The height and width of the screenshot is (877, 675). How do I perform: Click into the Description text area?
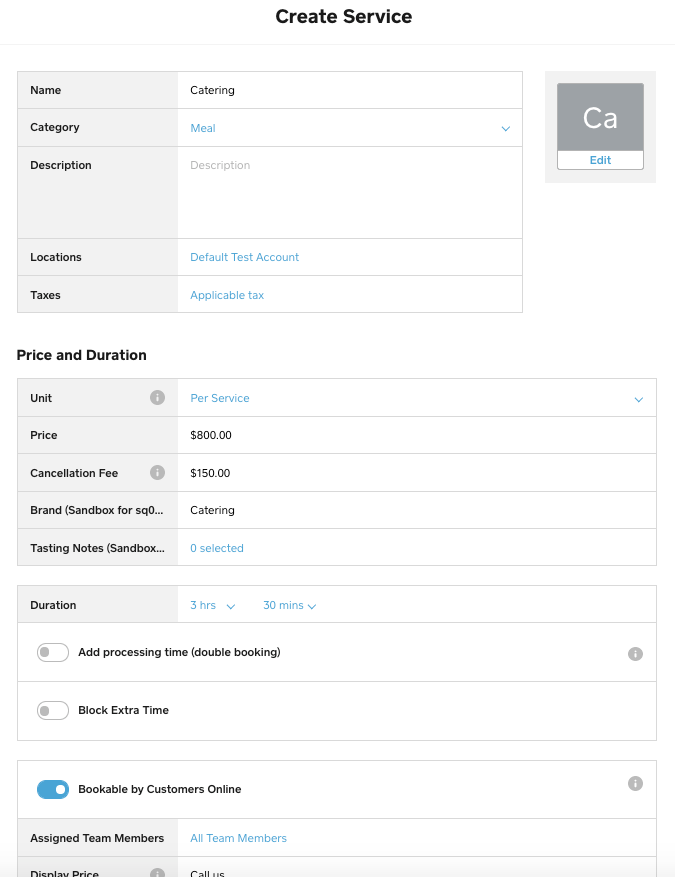click(350, 192)
